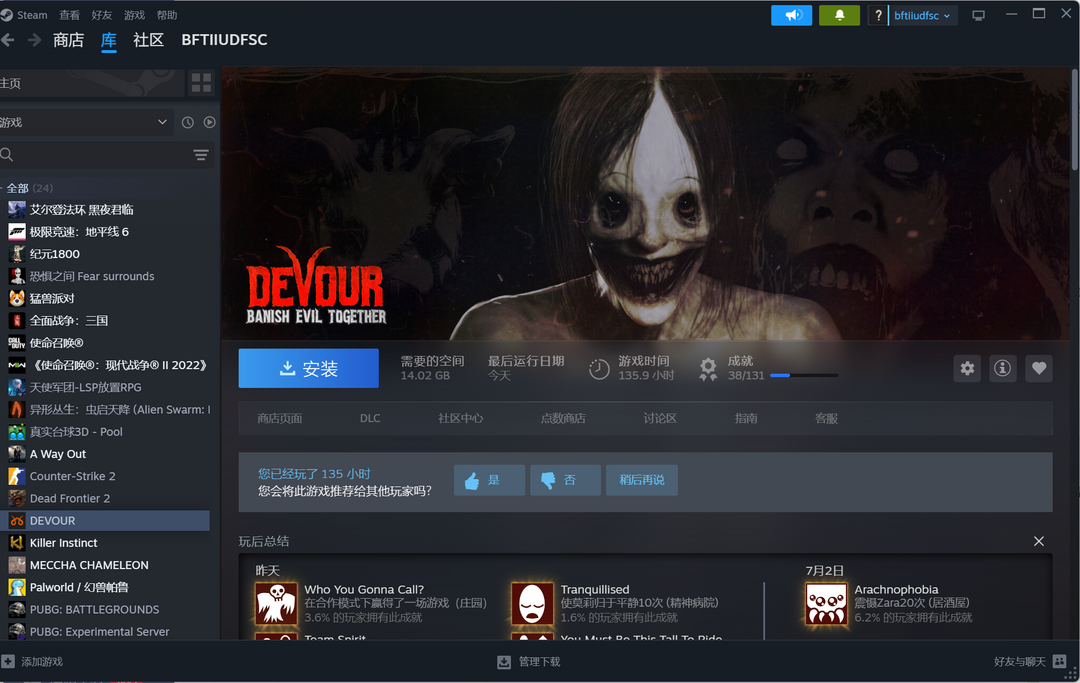Select Palworld game icon in list

17,587
